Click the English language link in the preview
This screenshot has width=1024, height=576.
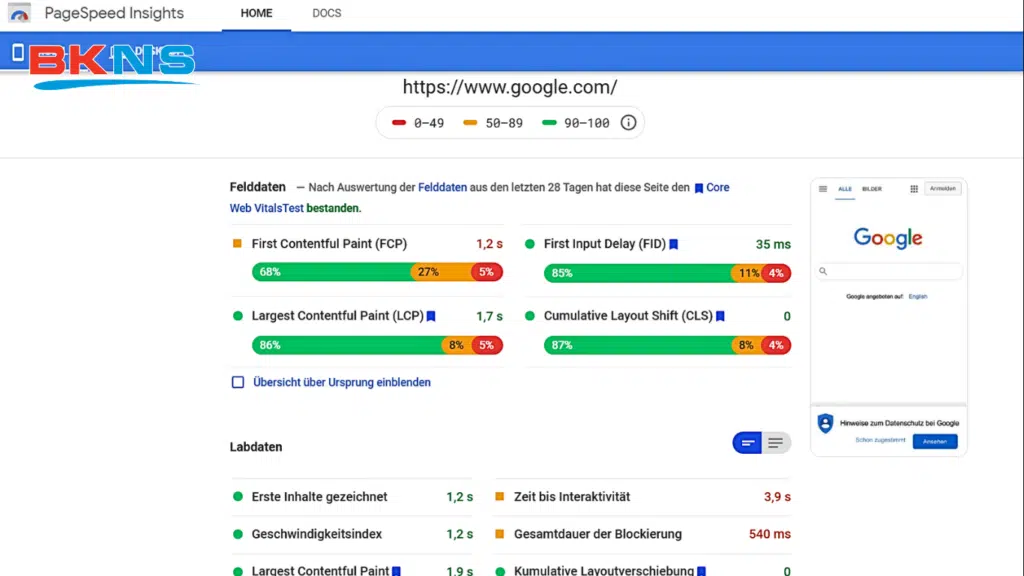click(x=918, y=296)
